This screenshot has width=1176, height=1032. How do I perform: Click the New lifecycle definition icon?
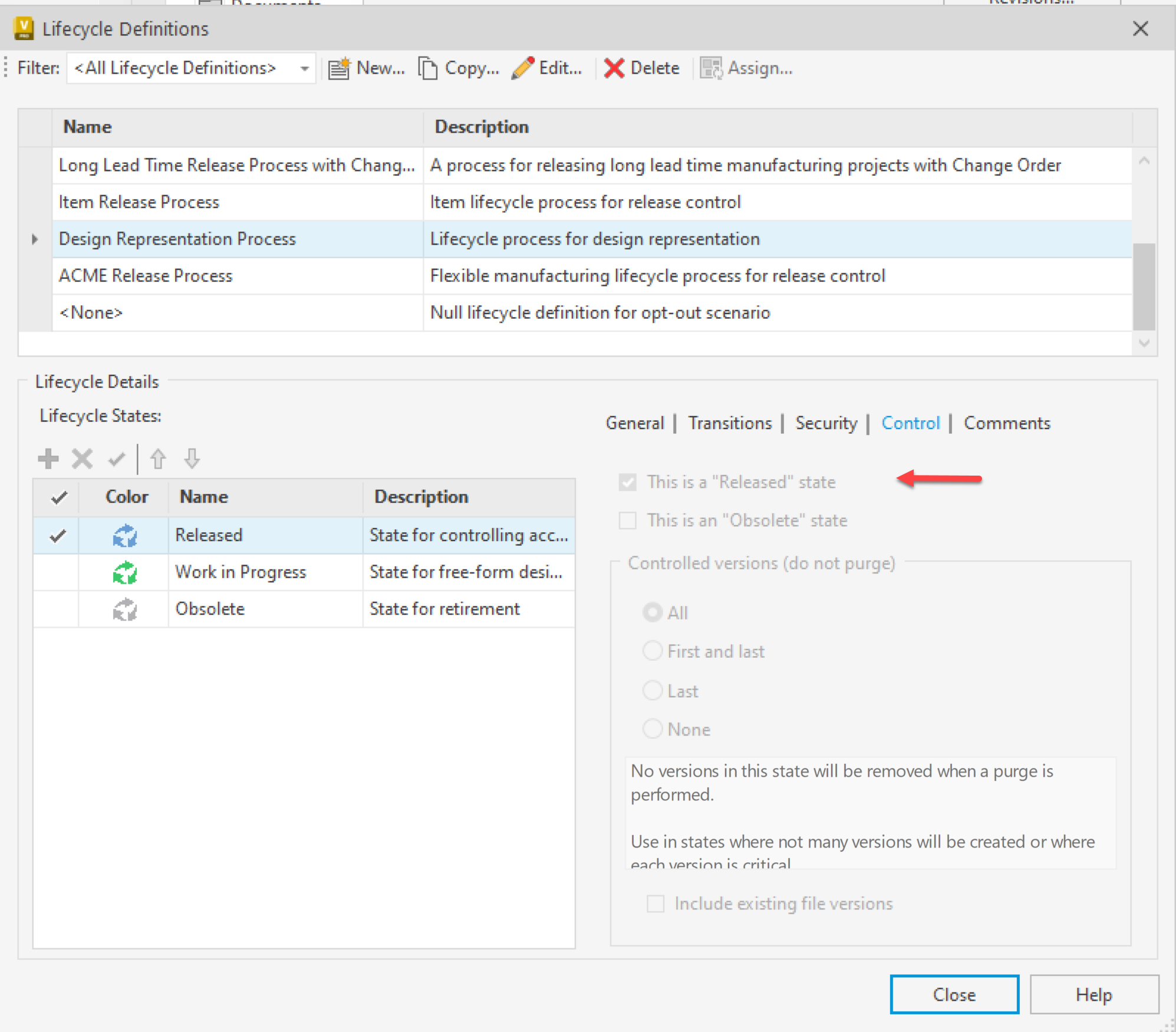(x=339, y=68)
